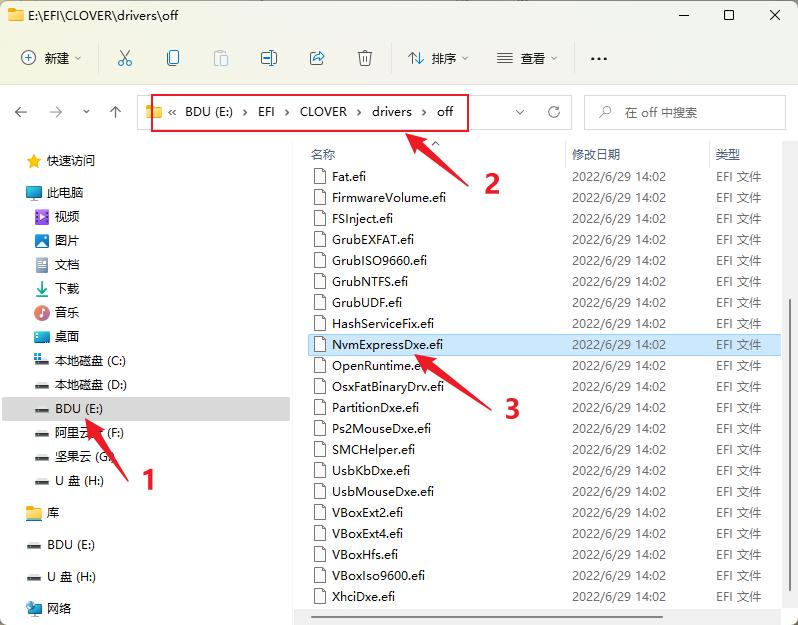The height and width of the screenshot is (625, 798).
Task: Click CLOVER in the breadcrumb path
Action: click(323, 112)
